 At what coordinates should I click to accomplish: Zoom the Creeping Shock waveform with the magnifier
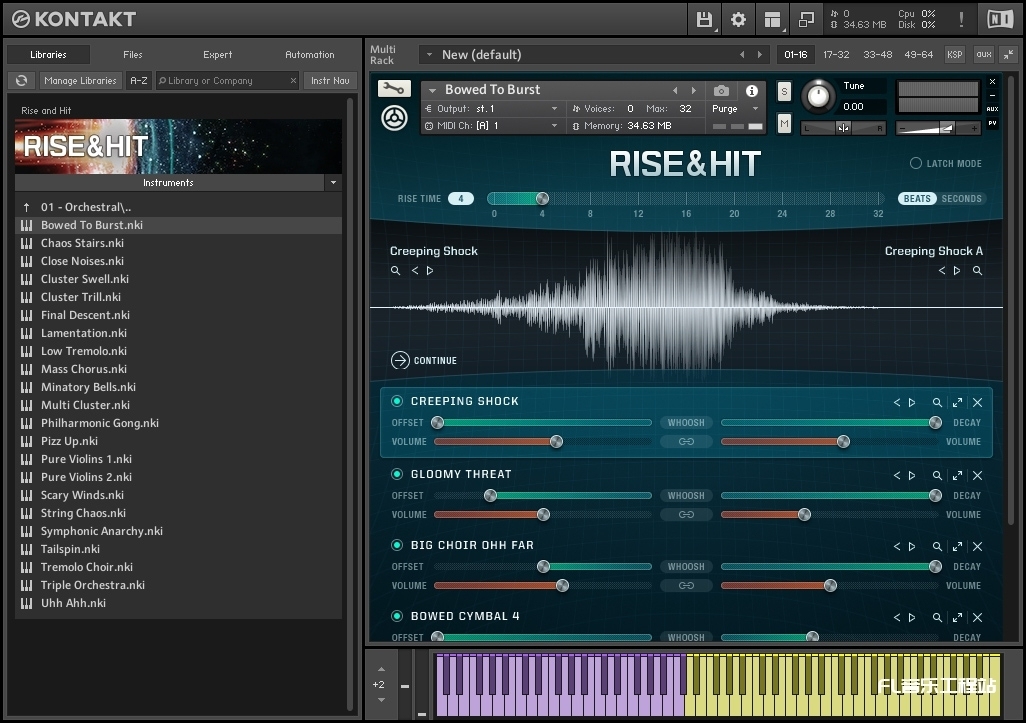click(x=395, y=270)
